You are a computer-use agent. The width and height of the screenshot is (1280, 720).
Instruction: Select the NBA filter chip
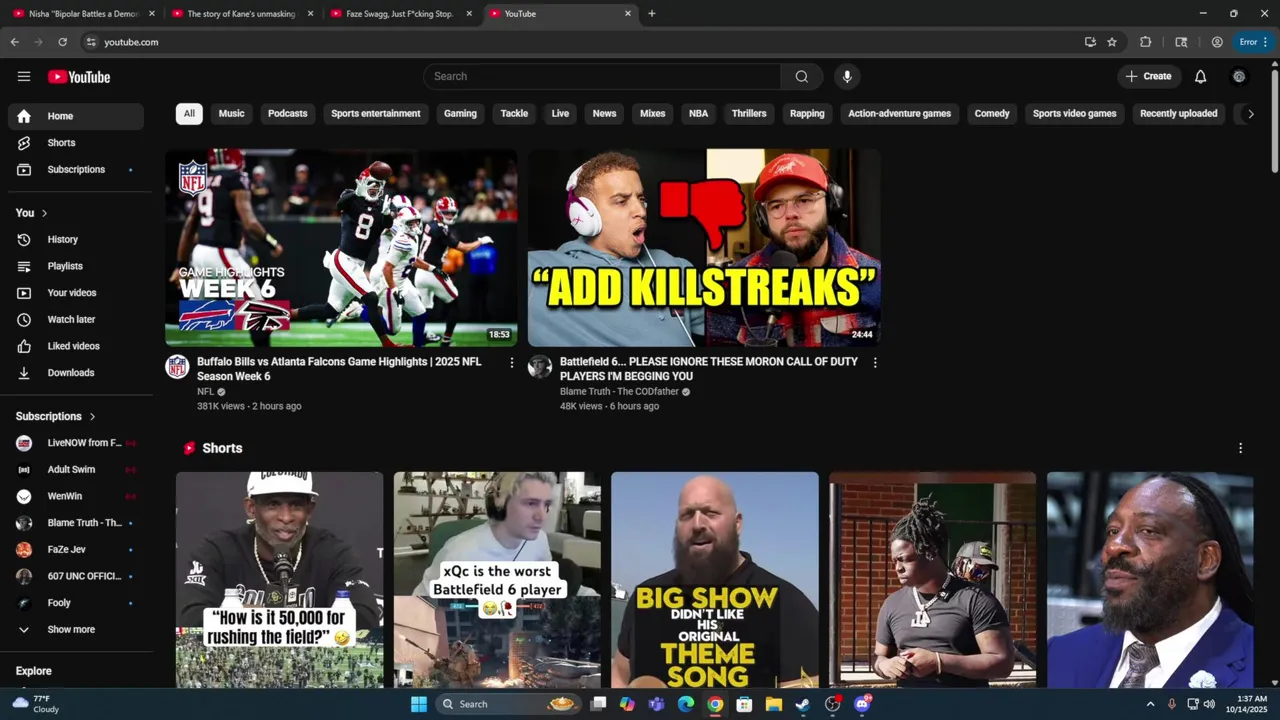[x=699, y=114]
